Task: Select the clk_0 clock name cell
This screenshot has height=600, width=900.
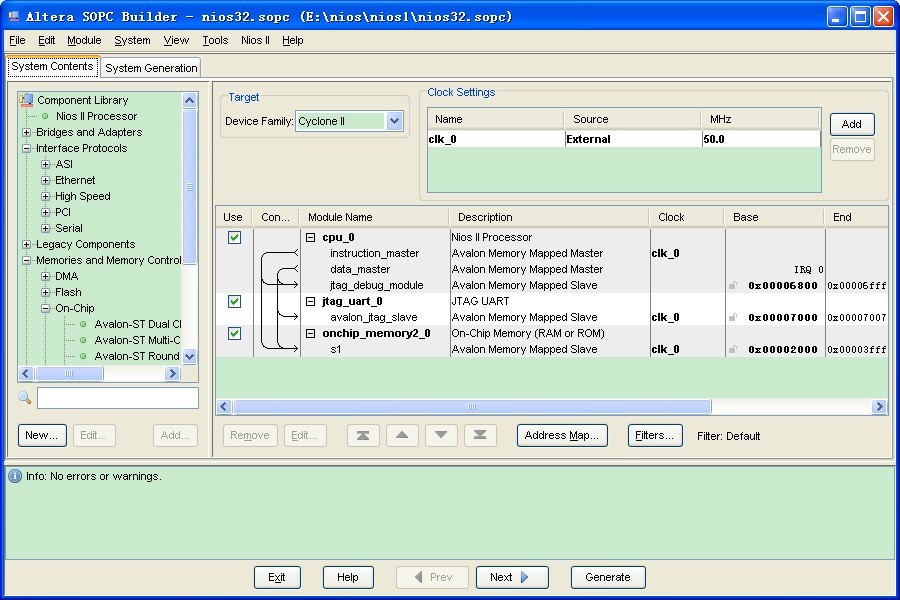Action: point(496,139)
